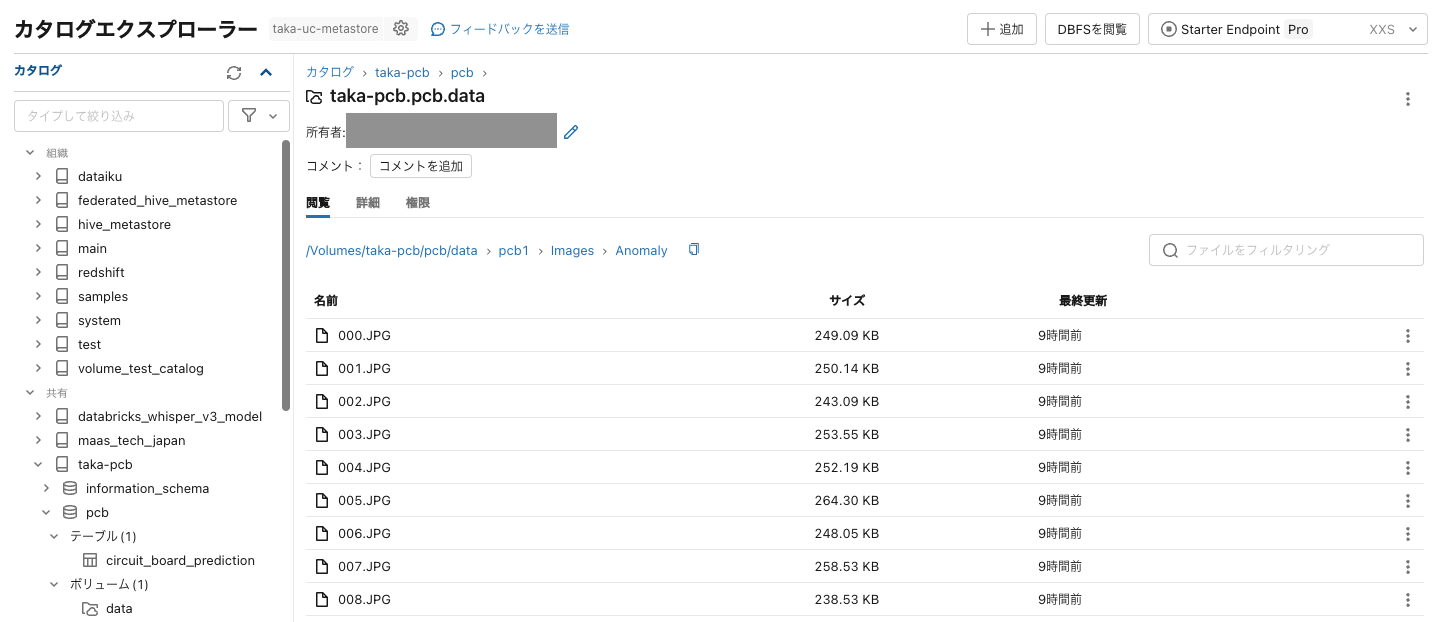Click the circuit_board_prediction table icon
The height and width of the screenshot is (622, 1433).
click(x=88, y=560)
